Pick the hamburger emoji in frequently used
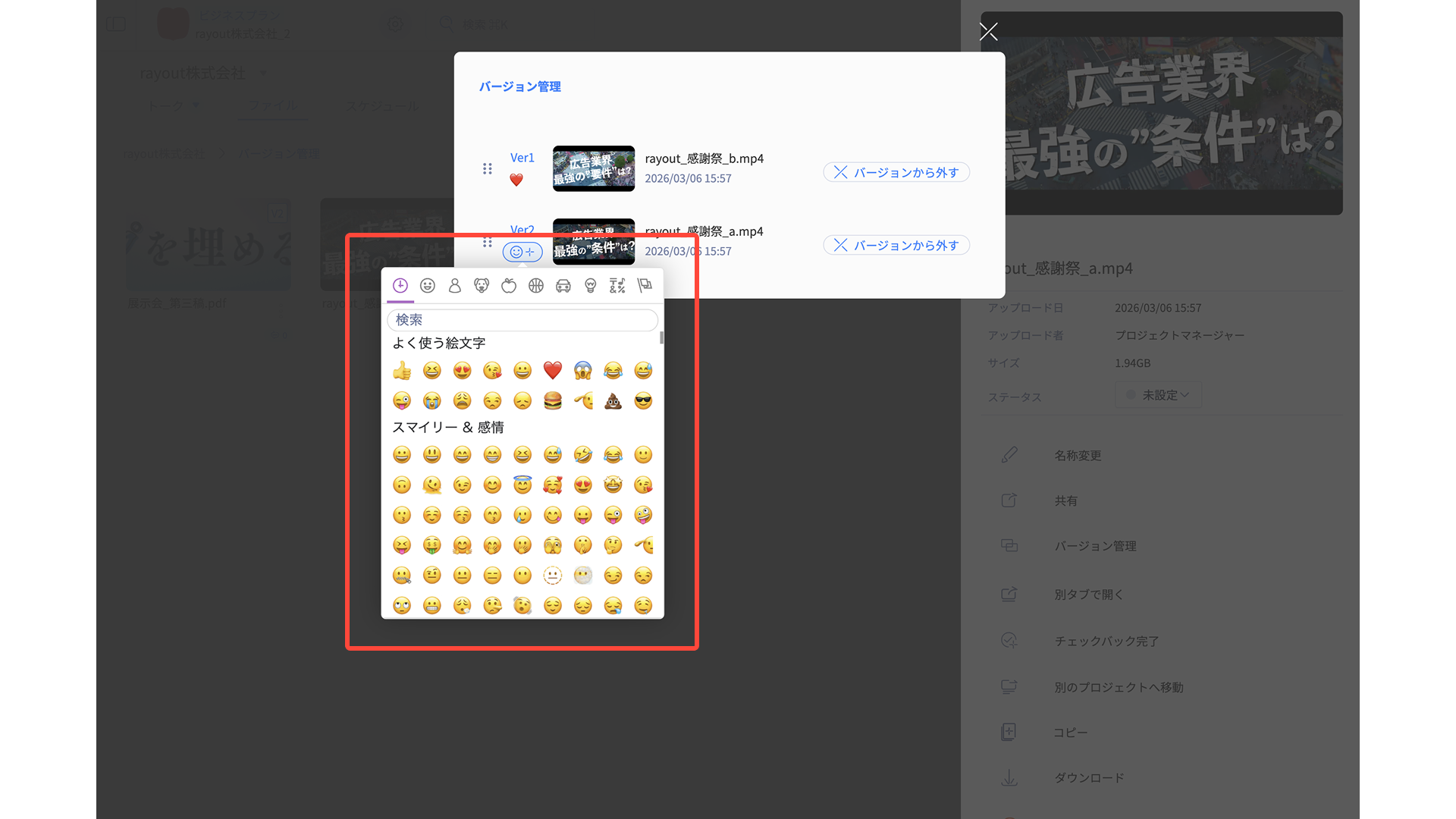The image size is (1456, 819). pos(553,400)
